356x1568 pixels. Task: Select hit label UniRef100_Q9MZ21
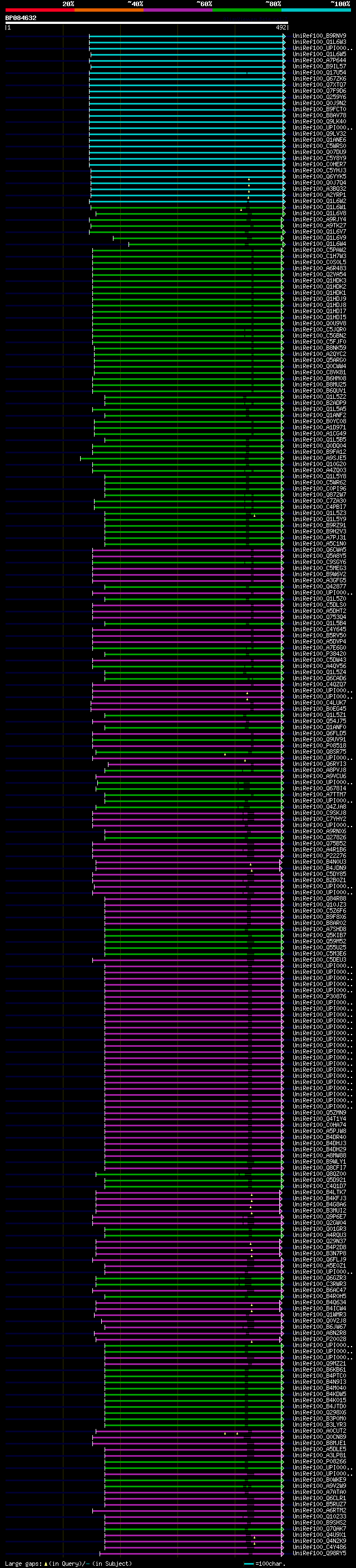(x=319, y=1363)
